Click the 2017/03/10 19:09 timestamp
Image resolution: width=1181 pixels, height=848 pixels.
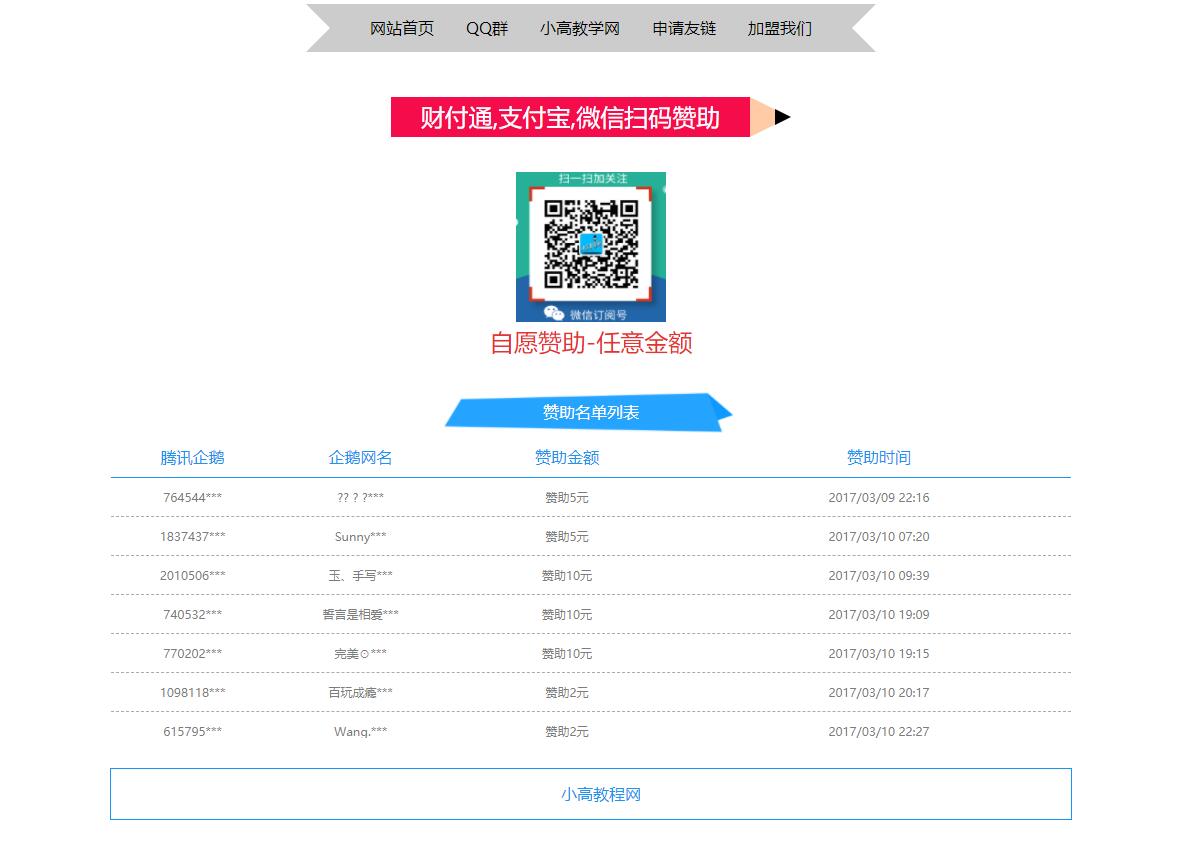pyautogui.click(x=878, y=615)
